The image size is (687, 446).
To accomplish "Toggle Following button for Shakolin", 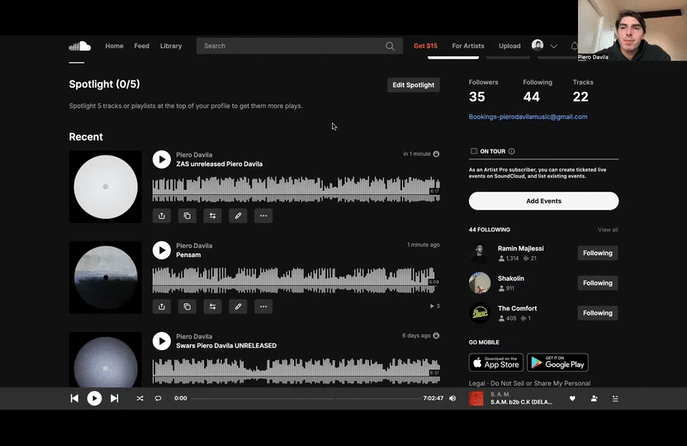I will click(598, 283).
